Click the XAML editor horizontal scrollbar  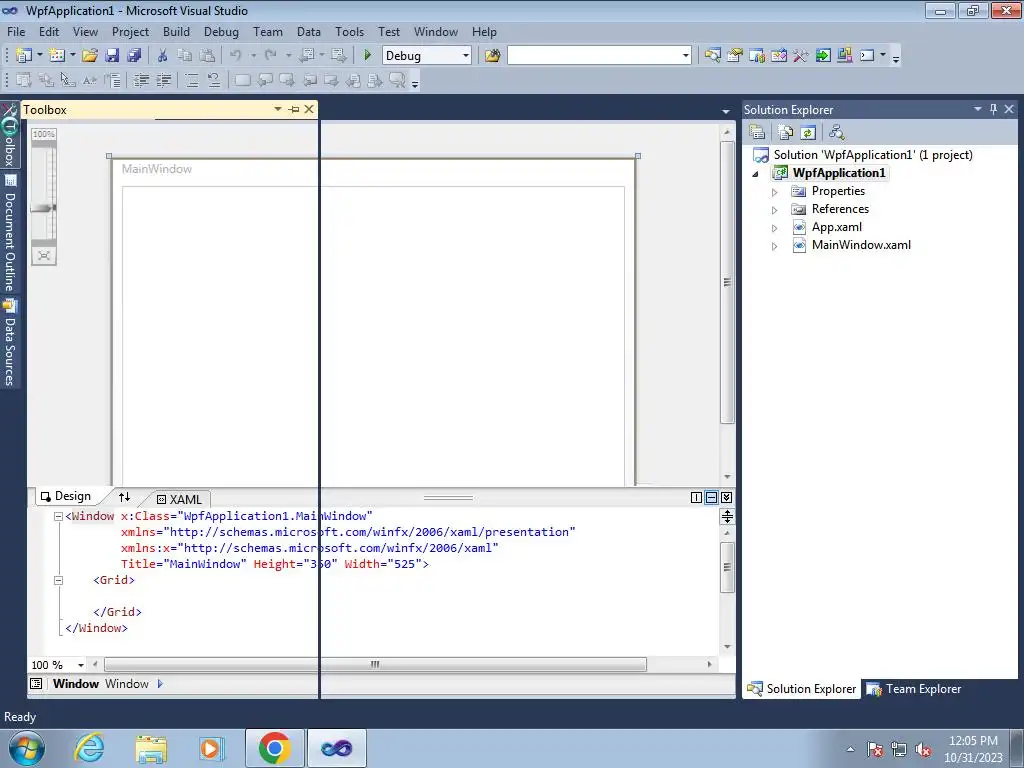tap(375, 664)
